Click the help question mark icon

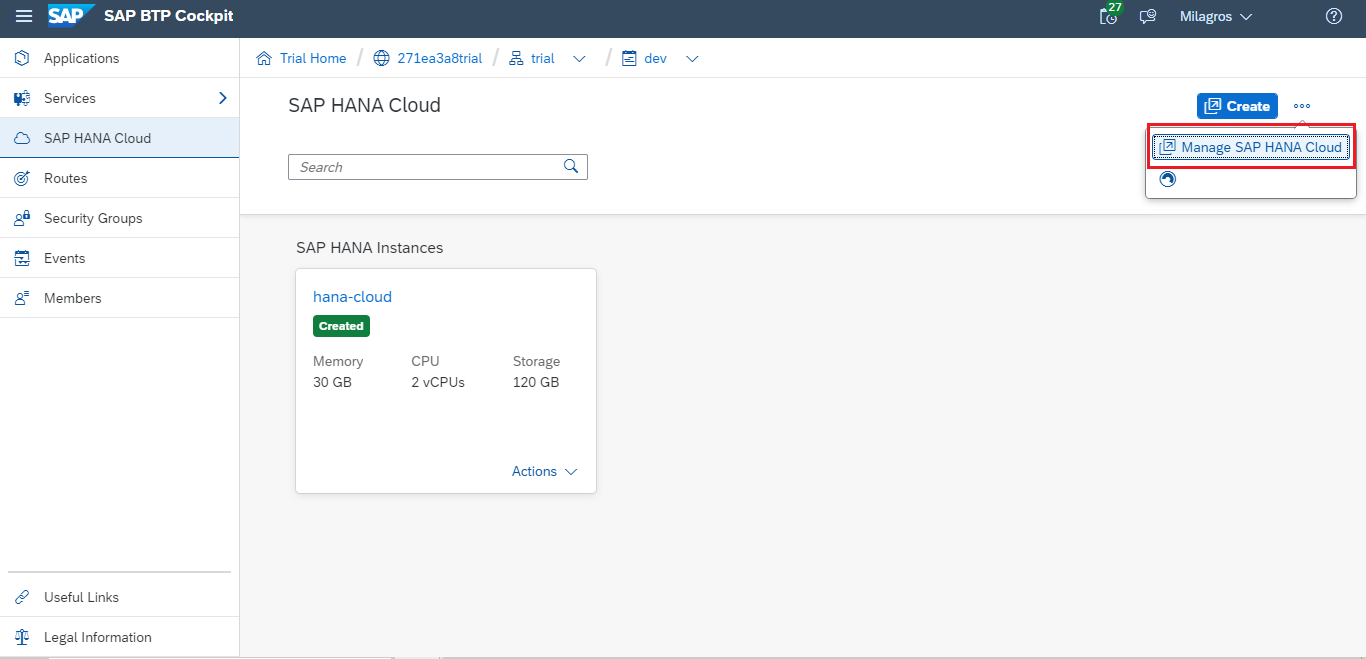coord(1333,16)
